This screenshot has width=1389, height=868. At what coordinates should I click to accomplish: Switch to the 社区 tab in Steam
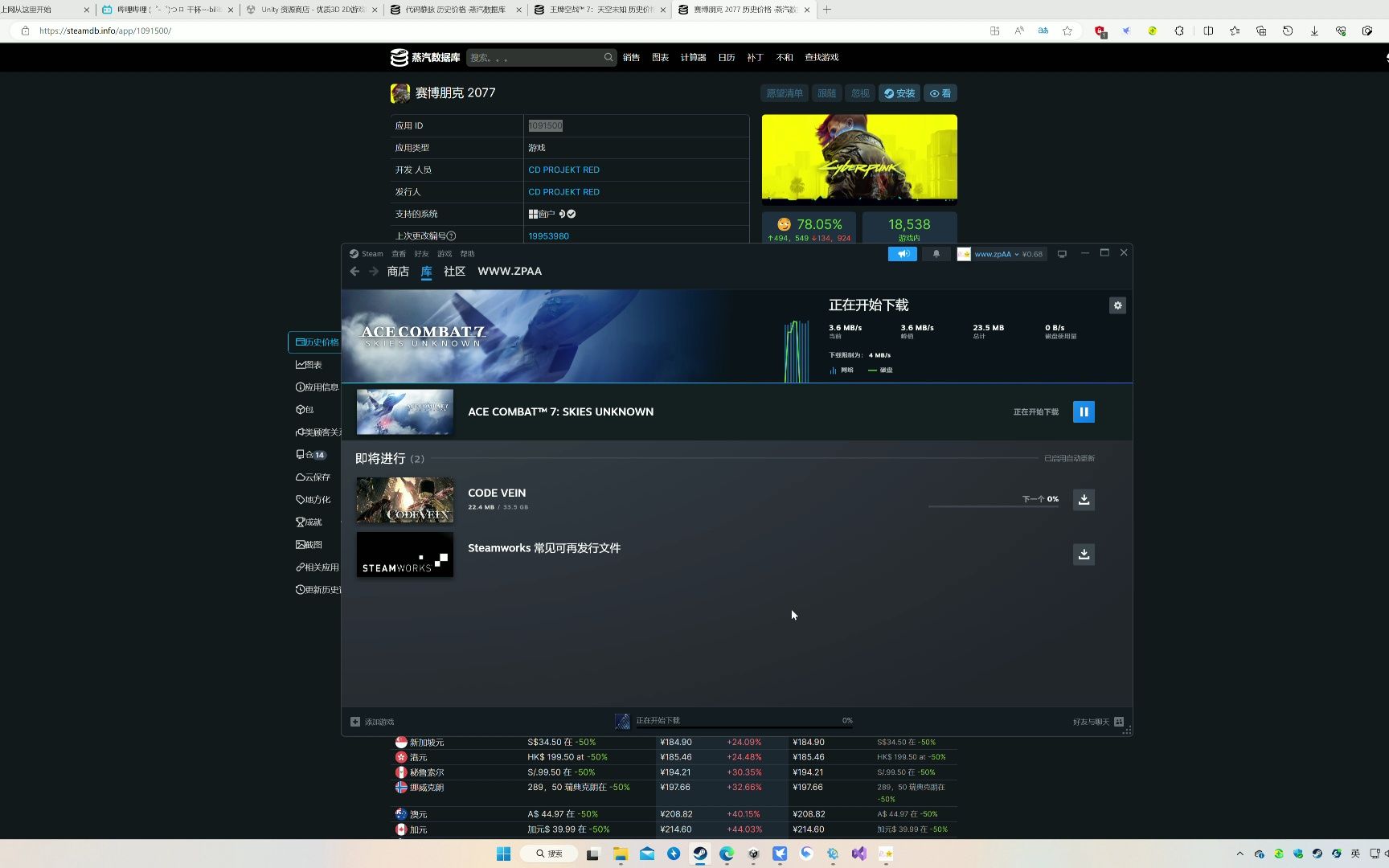454,272
